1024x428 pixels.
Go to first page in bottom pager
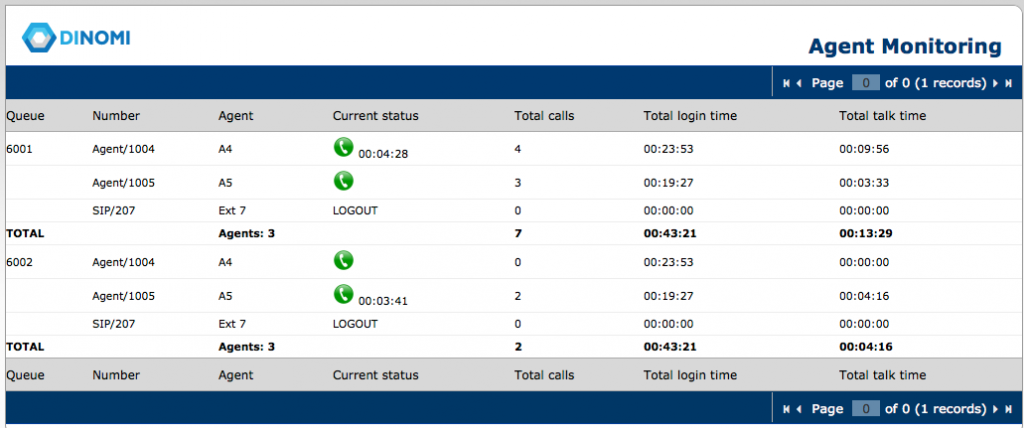[x=786, y=409]
